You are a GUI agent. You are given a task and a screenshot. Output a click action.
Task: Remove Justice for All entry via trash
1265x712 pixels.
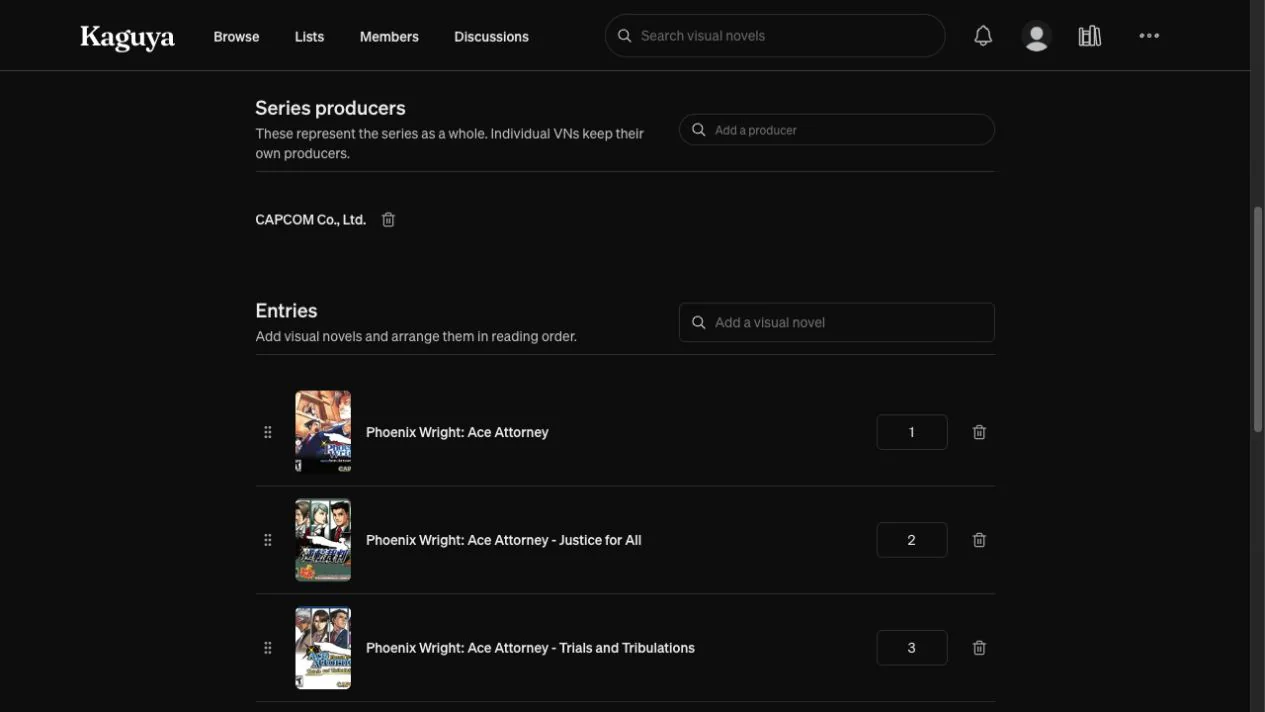click(x=979, y=540)
